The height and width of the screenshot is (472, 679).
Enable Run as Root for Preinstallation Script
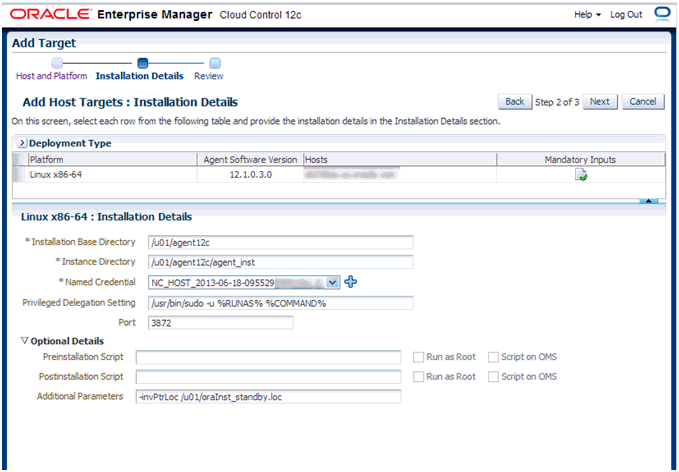pyautogui.click(x=418, y=357)
